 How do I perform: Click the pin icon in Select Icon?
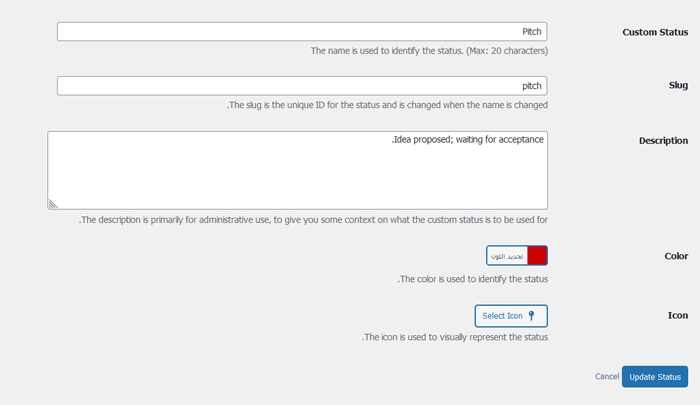pyautogui.click(x=532, y=316)
